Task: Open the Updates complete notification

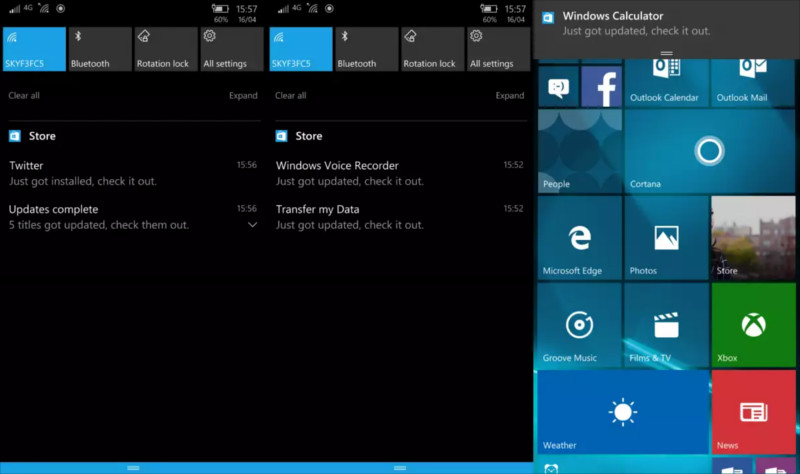Action: [133, 217]
